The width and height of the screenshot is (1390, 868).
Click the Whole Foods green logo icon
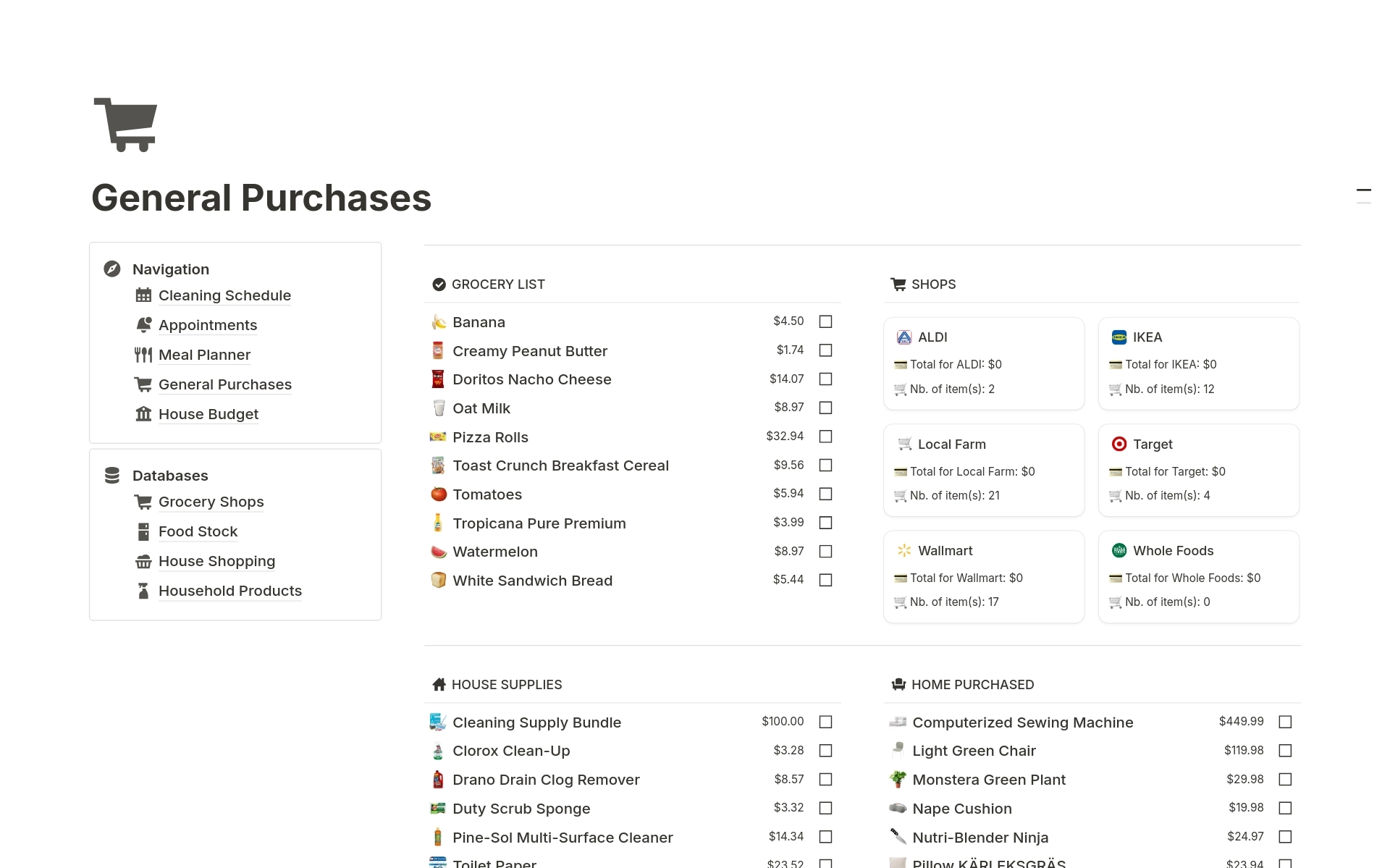click(x=1119, y=551)
